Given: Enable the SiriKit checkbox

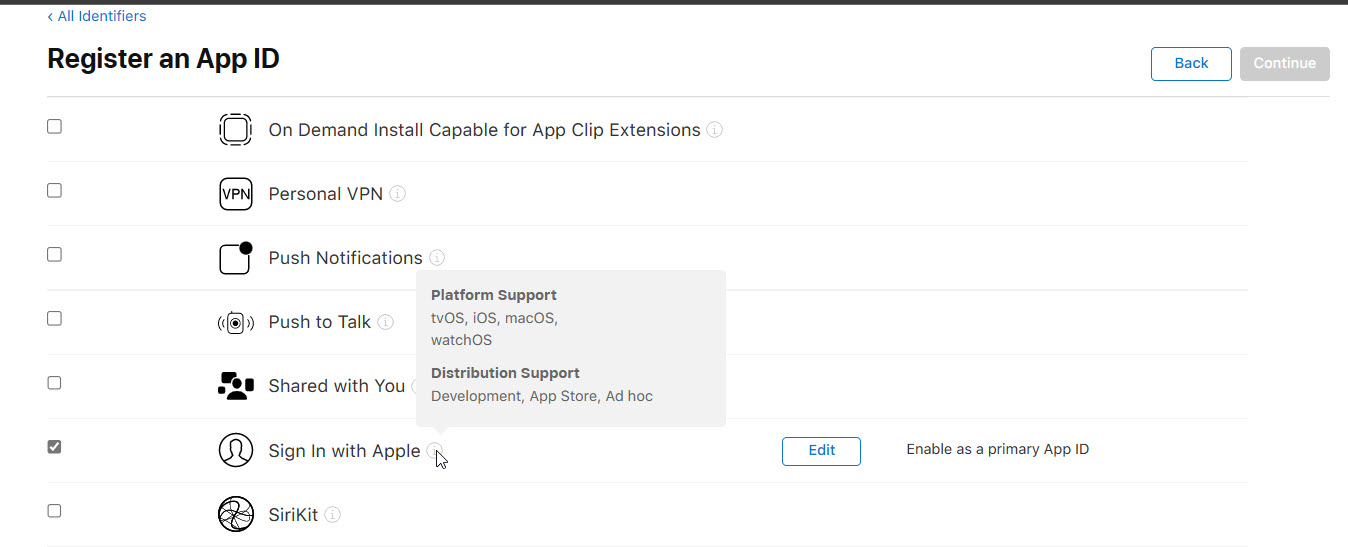Looking at the screenshot, I should pos(55,510).
